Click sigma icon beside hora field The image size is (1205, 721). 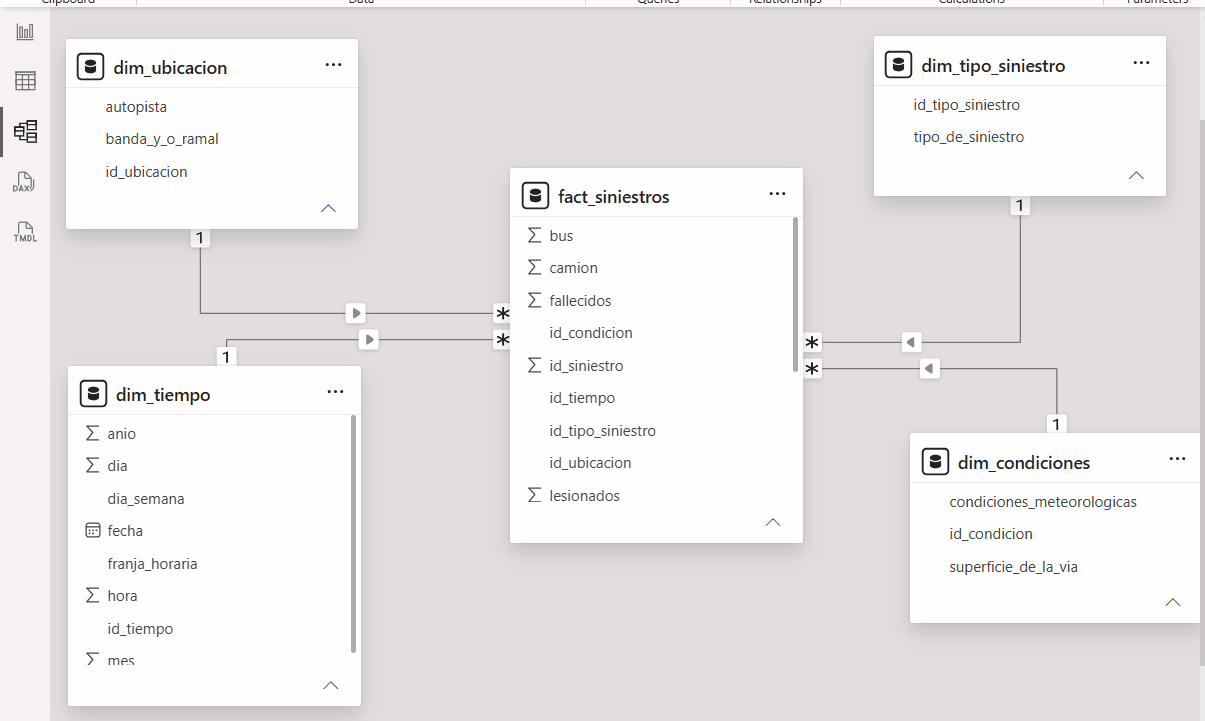click(x=92, y=596)
